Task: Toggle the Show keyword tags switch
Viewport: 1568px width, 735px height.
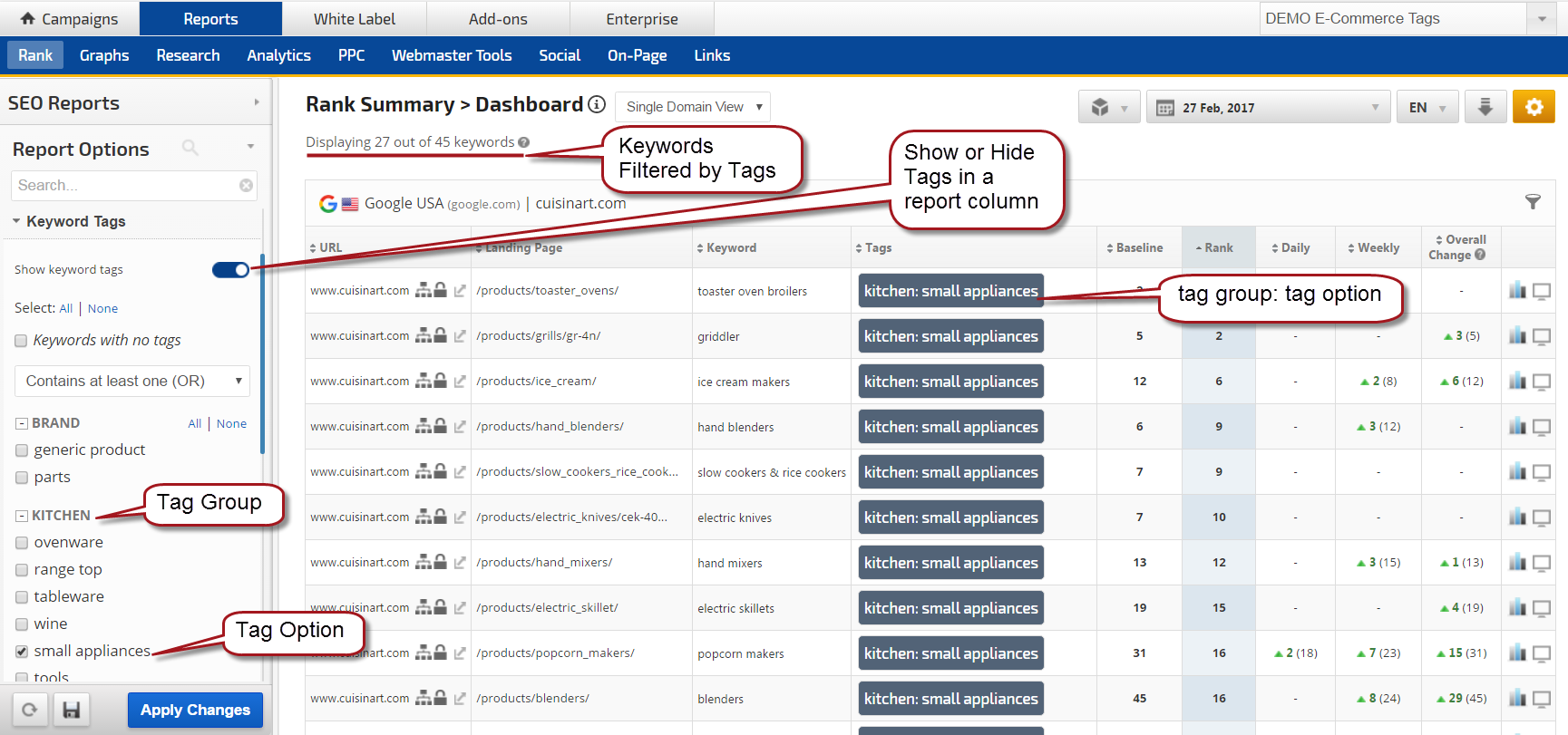Action: (230, 269)
